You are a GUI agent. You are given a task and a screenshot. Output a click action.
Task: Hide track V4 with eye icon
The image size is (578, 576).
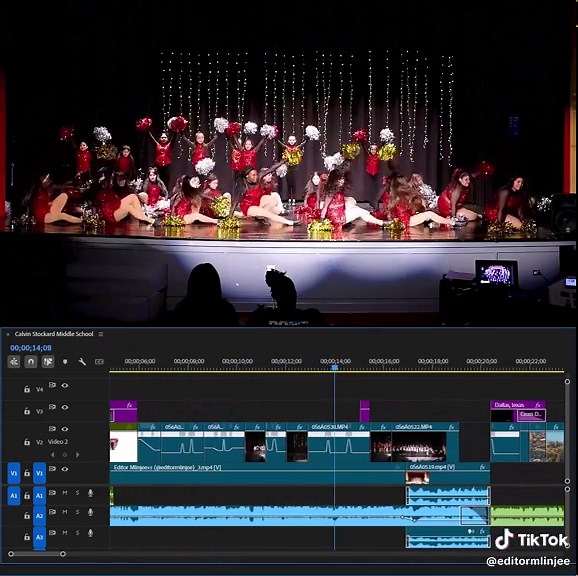(x=65, y=385)
